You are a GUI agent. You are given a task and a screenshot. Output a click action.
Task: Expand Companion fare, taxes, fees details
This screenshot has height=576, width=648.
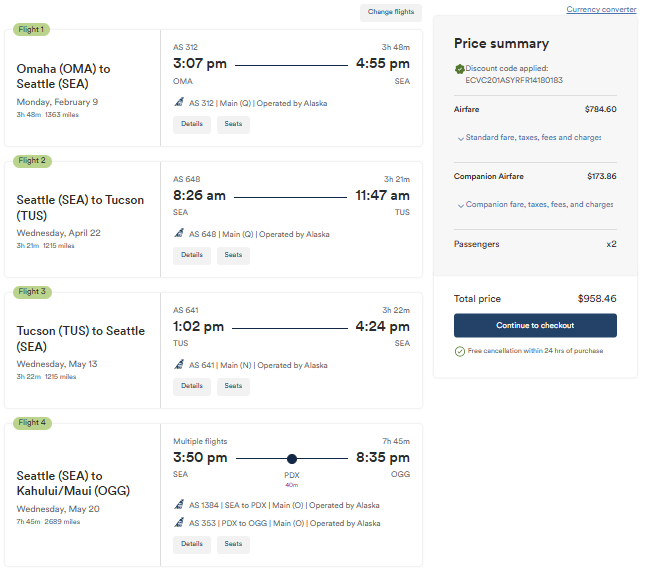535,205
